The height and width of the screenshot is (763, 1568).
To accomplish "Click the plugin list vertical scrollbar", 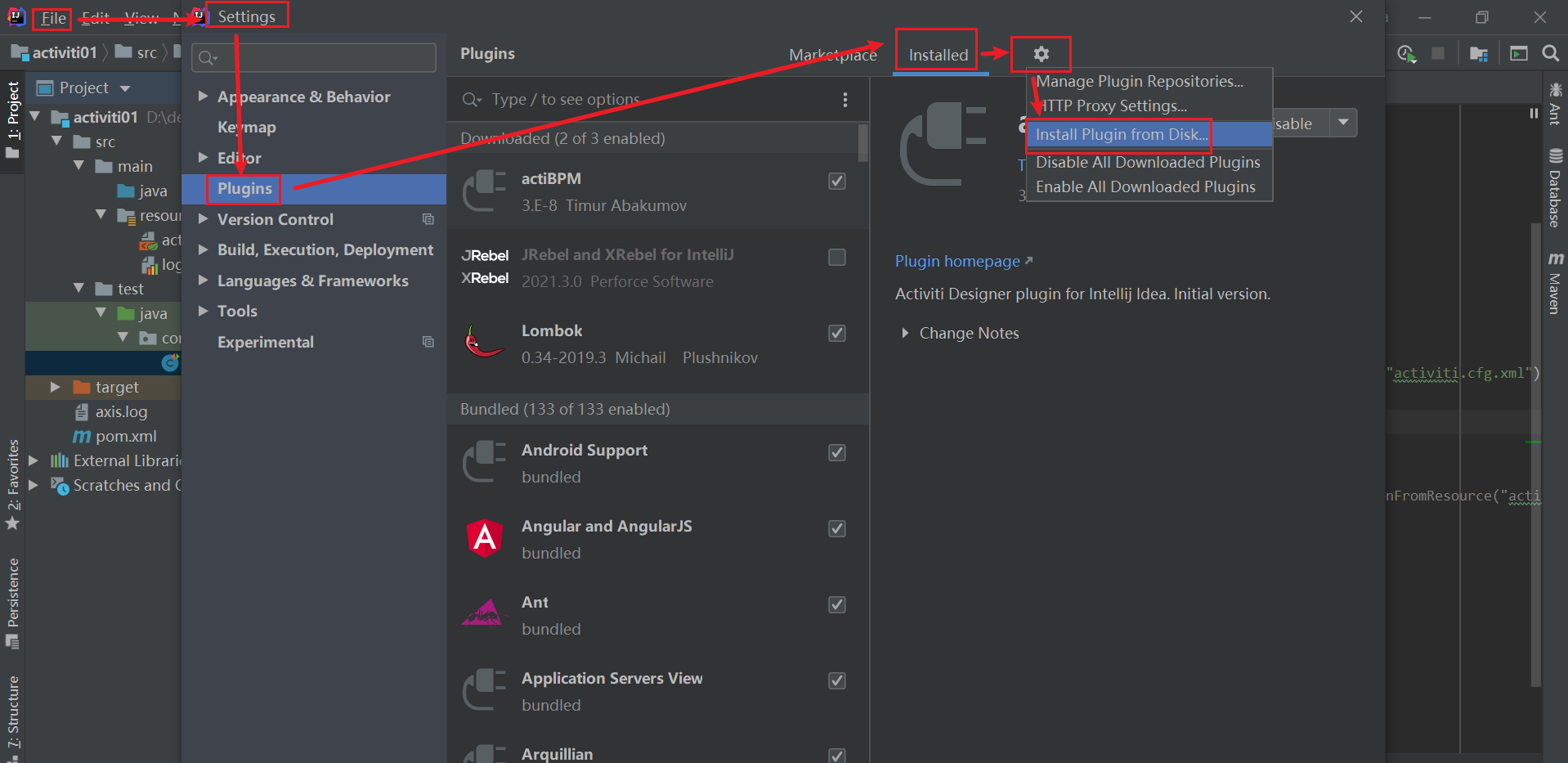I will (863, 142).
